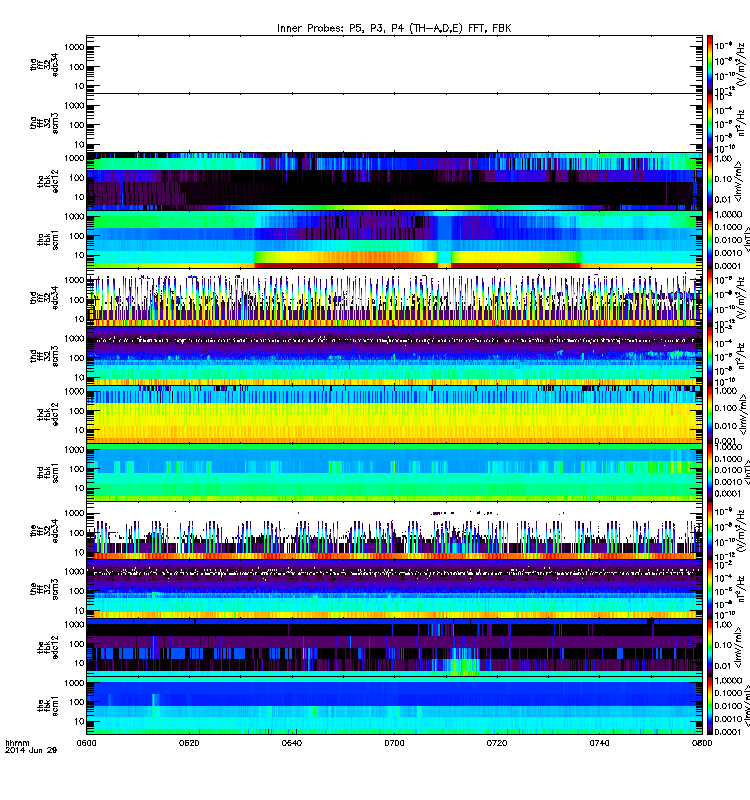This screenshot has height=800, width=750.
Task: Click the "100" tick of the fbk scm1 panel
Action: (x=77, y=702)
